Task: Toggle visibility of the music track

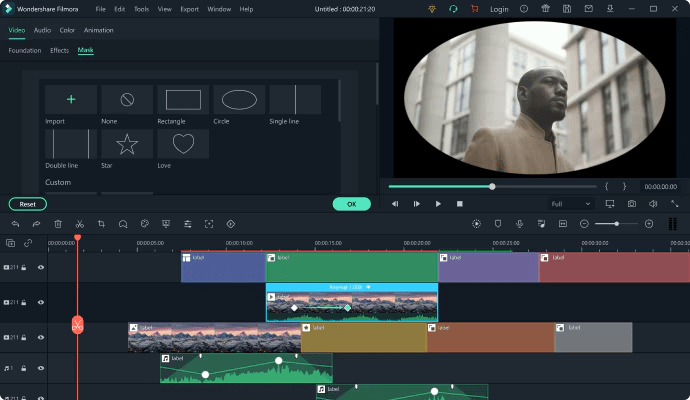Action: coord(41,370)
